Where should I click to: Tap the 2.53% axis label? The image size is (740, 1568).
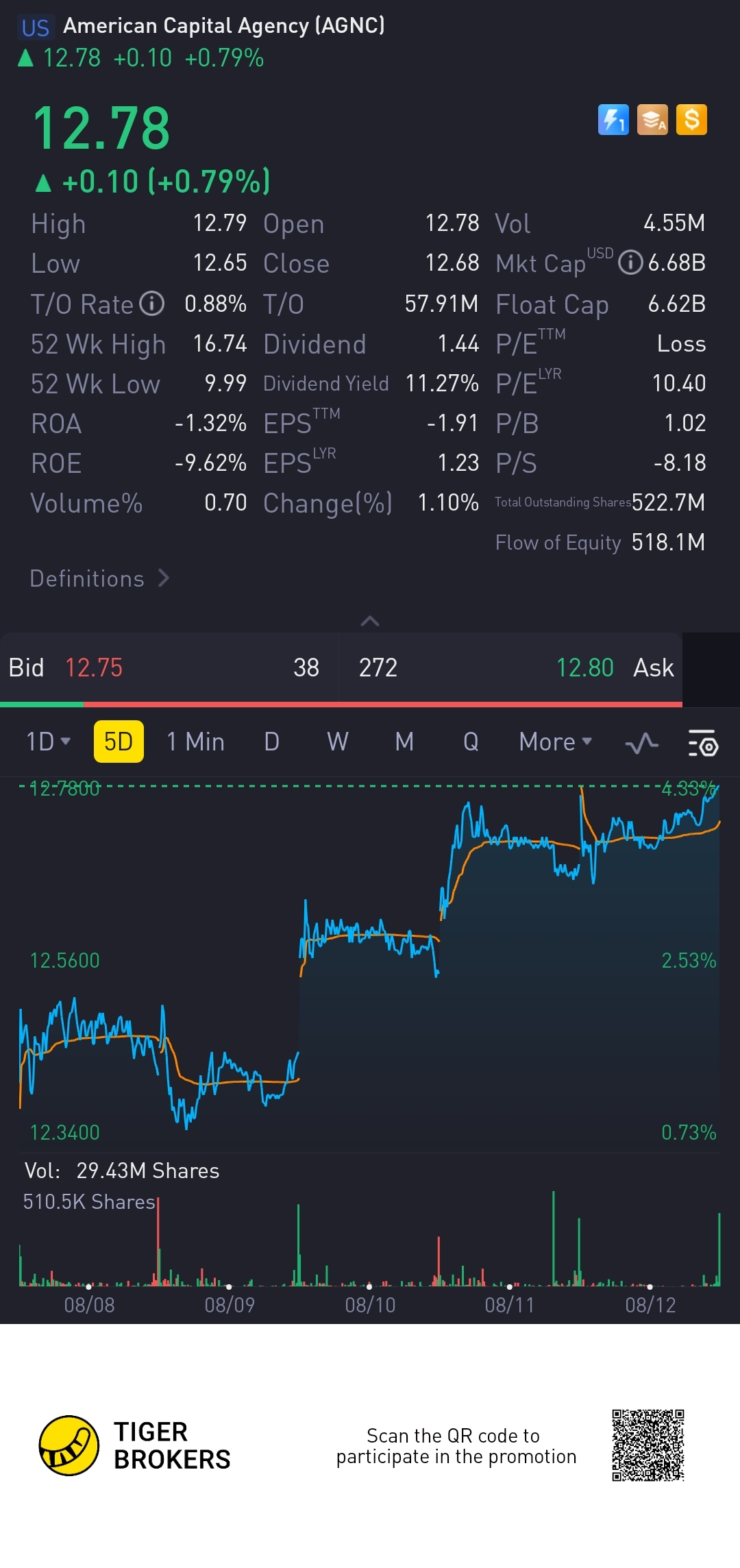click(689, 960)
